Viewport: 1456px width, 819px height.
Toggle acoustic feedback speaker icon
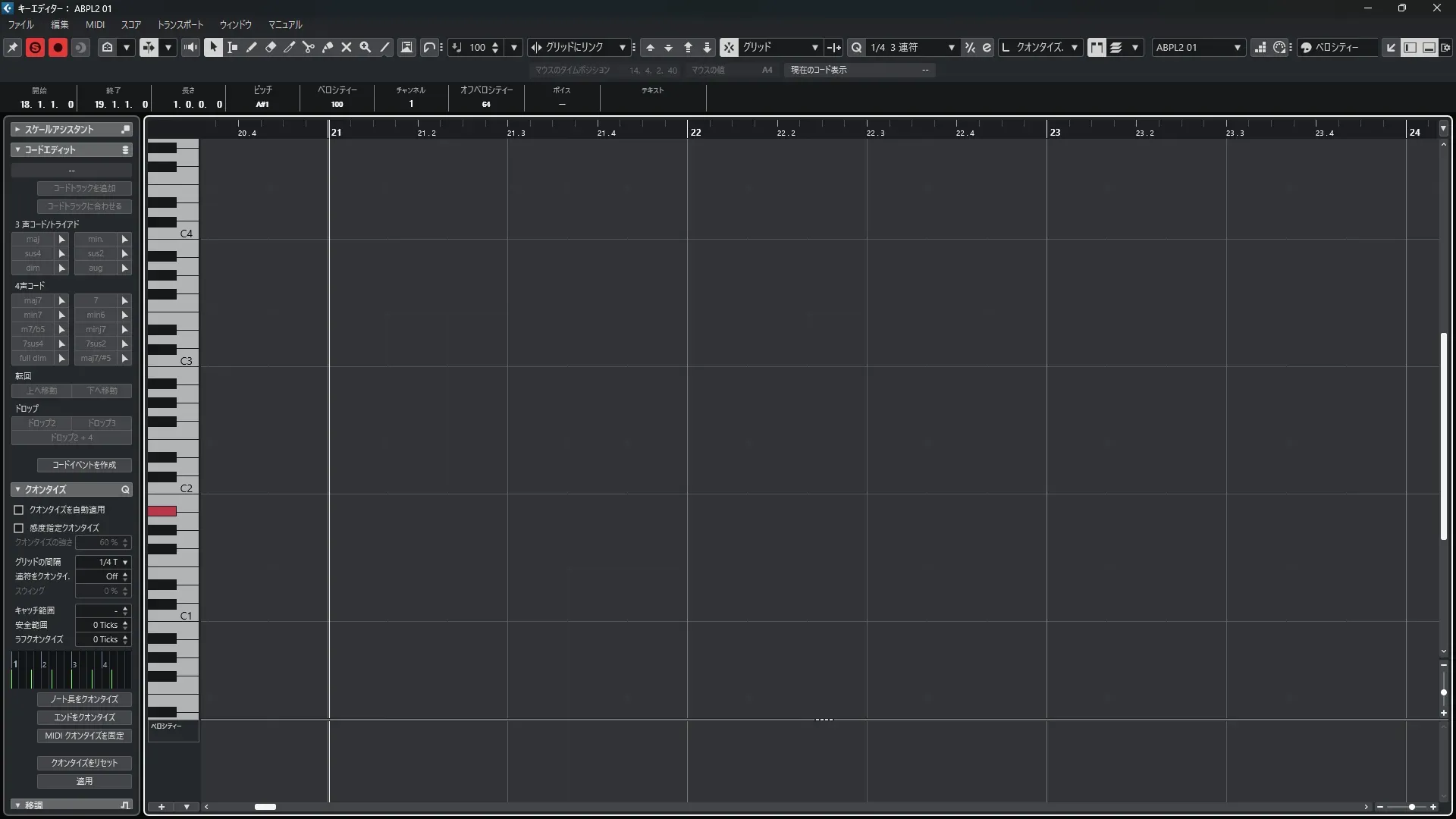pyautogui.click(x=190, y=47)
